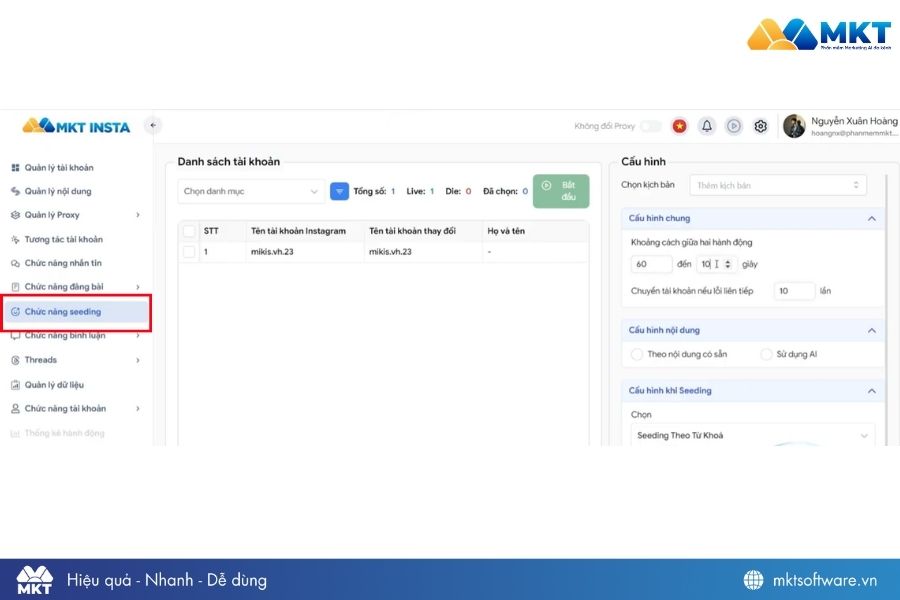Click the Tên tài khoản Instagram column header
The width and height of the screenshot is (900, 600).
298,231
